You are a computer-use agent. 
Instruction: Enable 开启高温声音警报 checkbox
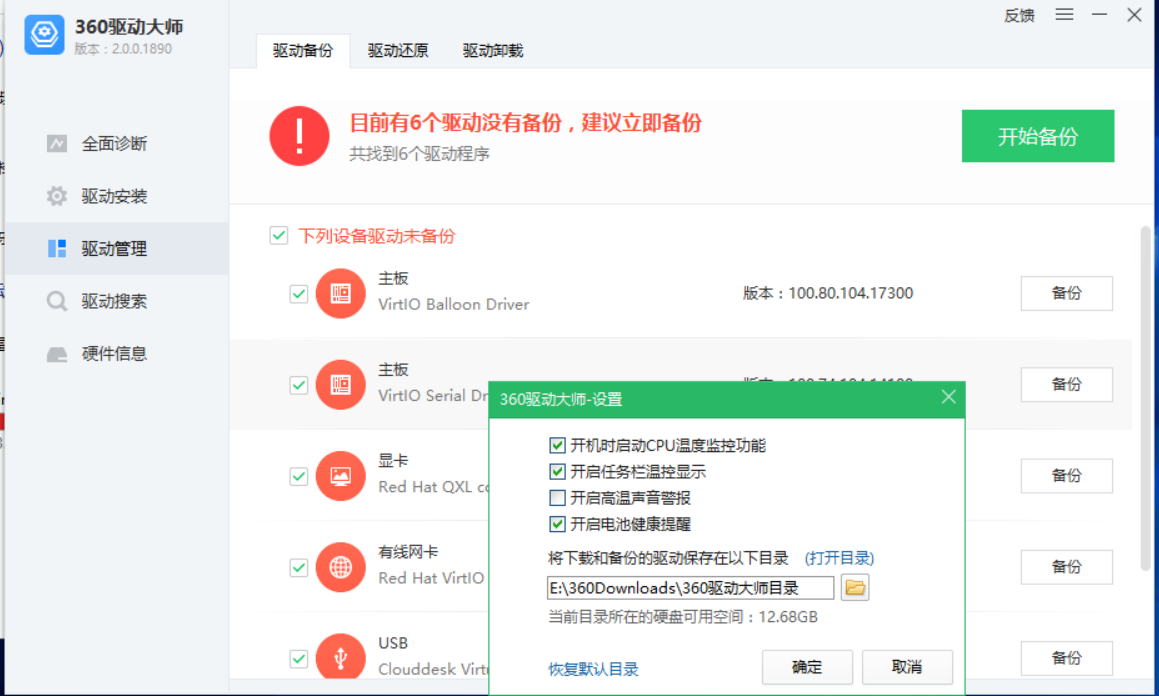557,498
